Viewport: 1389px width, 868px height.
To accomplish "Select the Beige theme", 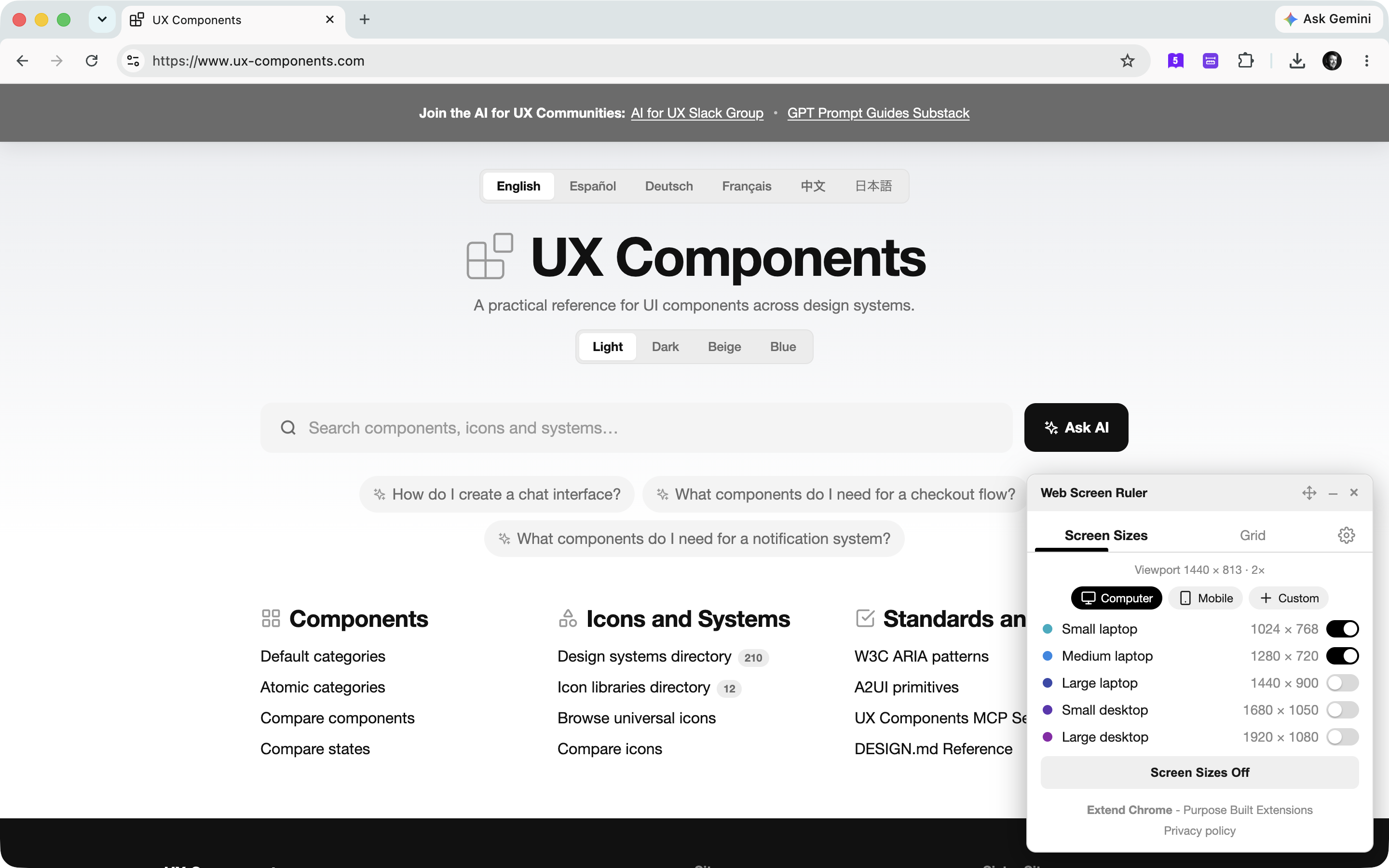I will coord(724,347).
